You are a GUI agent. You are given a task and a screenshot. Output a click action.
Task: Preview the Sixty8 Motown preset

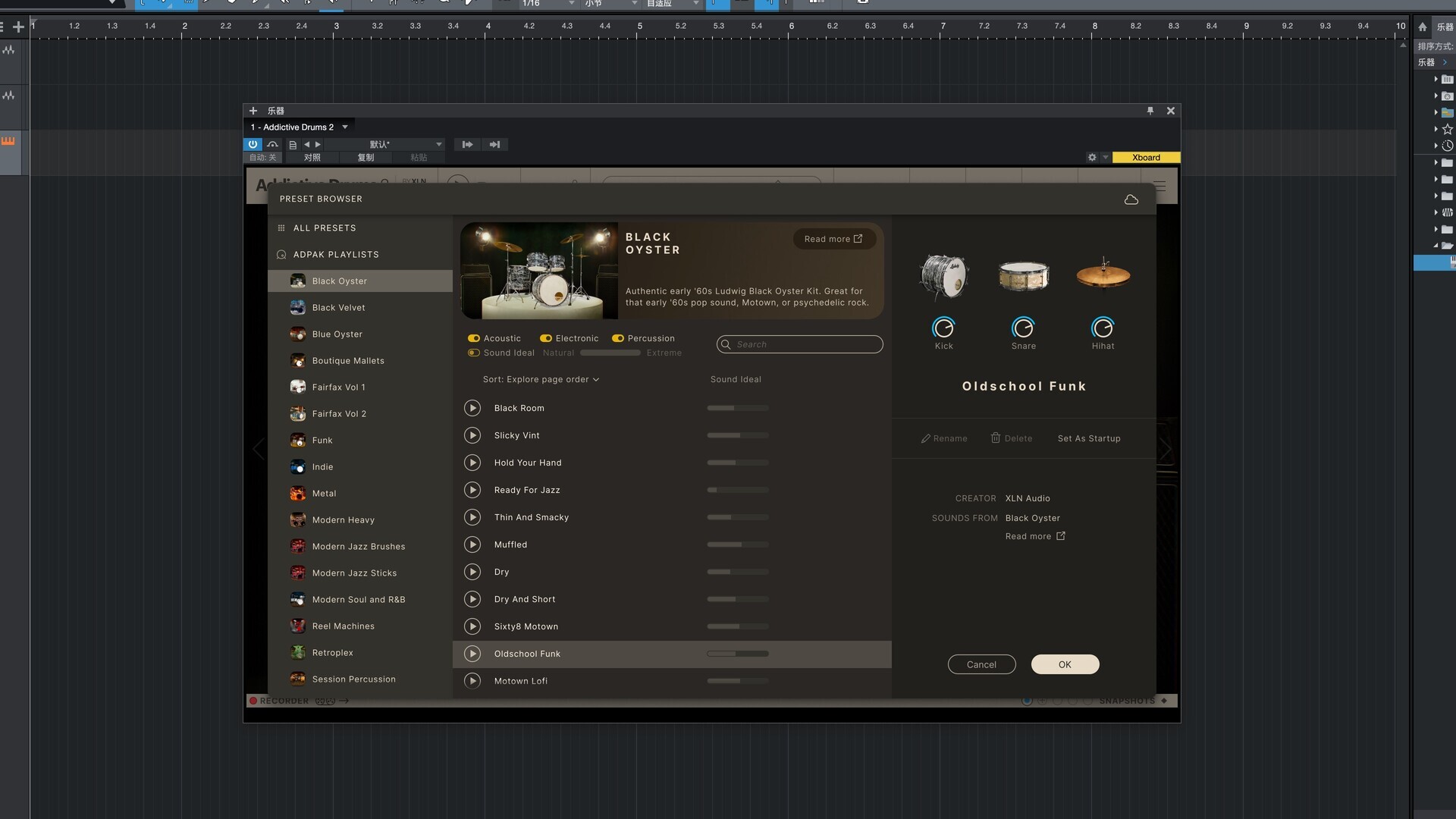click(472, 626)
